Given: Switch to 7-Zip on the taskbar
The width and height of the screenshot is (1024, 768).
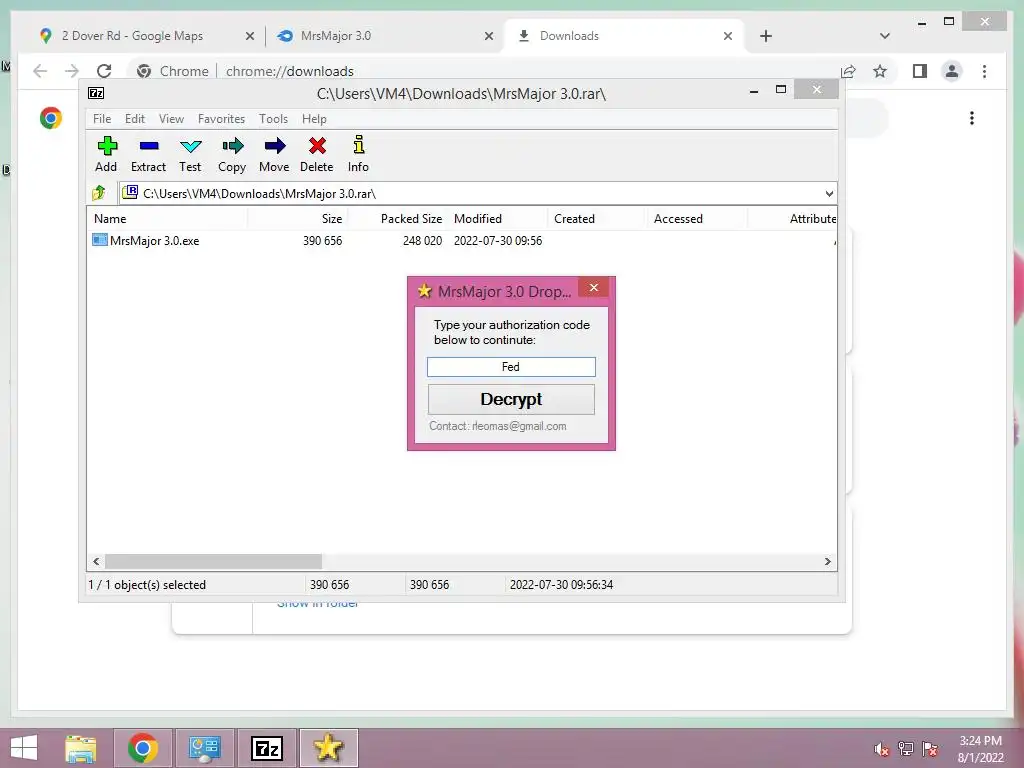Looking at the screenshot, I should pyautogui.click(x=266, y=748).
